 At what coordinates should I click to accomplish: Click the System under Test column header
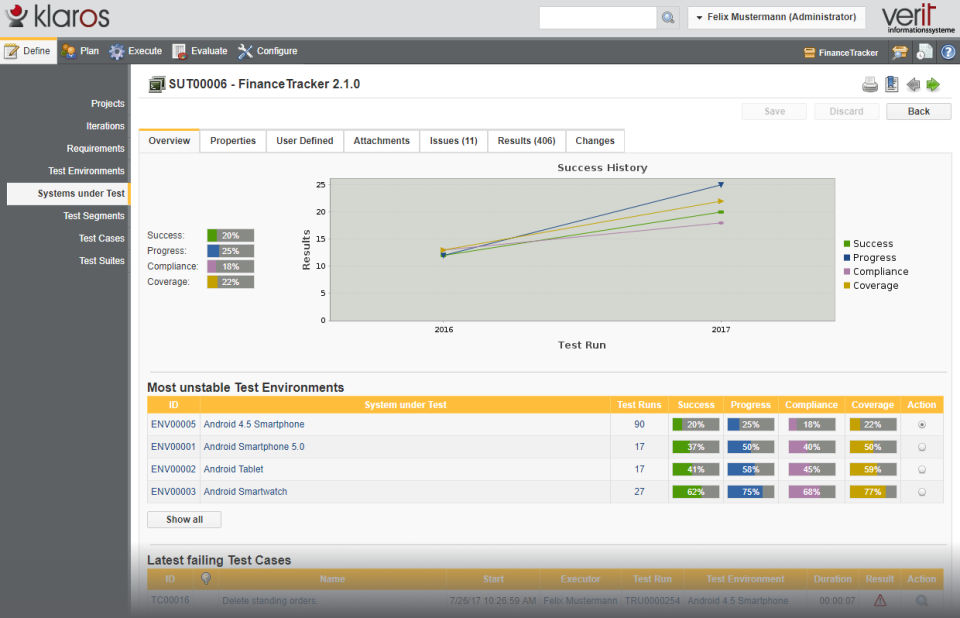tap(405, 405)
